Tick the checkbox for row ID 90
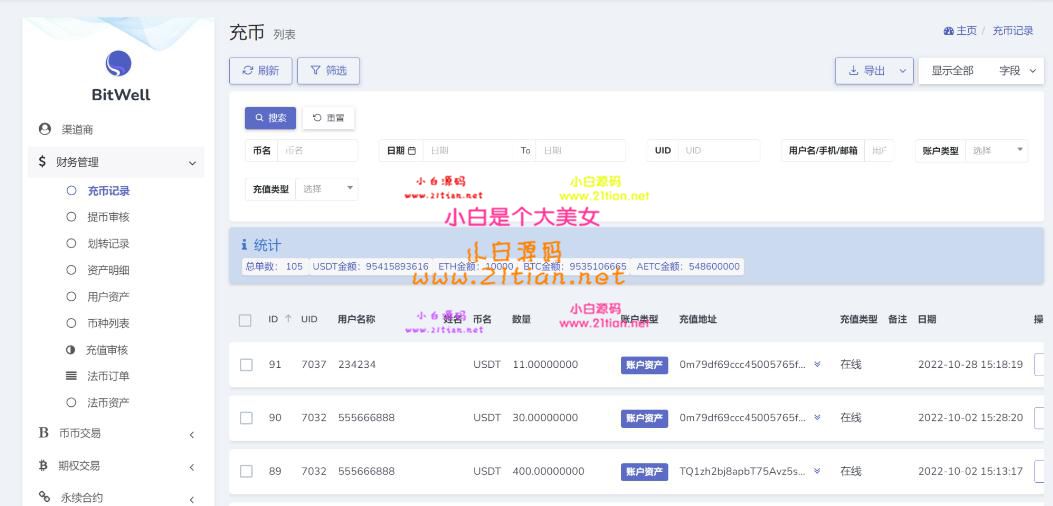Screen dimensions: 1053x506 coord(246,418)
